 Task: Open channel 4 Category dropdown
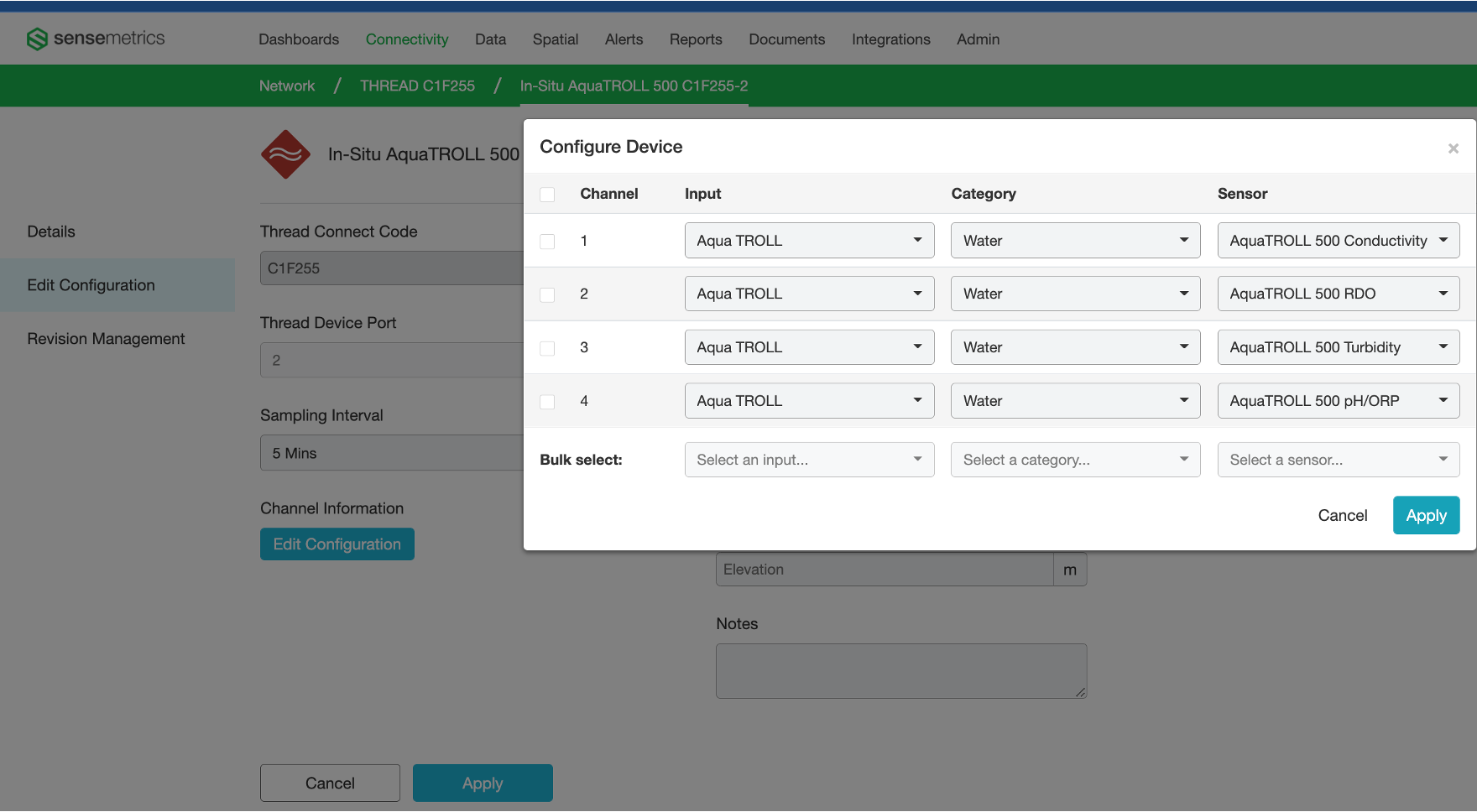point(1075,401)
